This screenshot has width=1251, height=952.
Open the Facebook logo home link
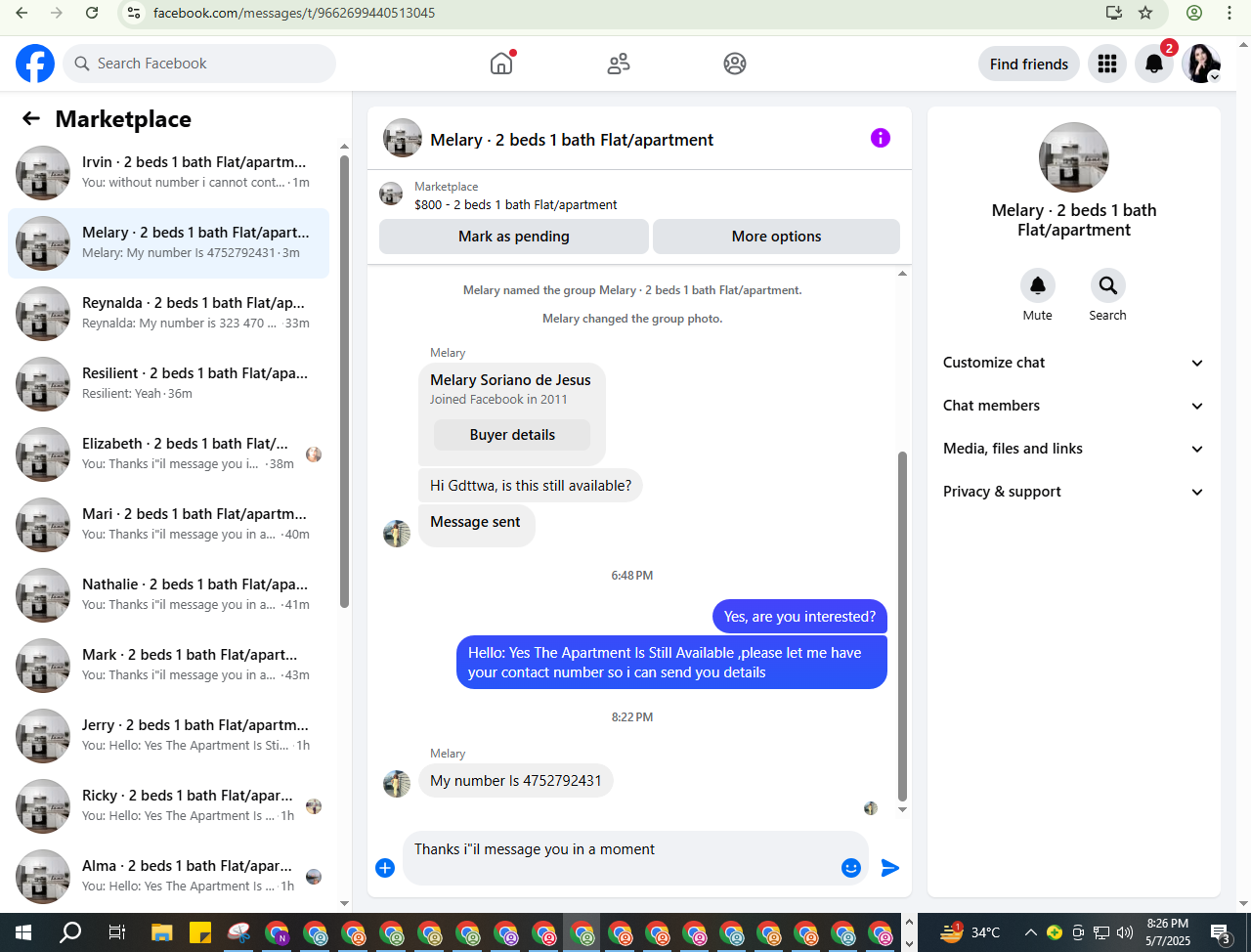click(x=35, y=64)
